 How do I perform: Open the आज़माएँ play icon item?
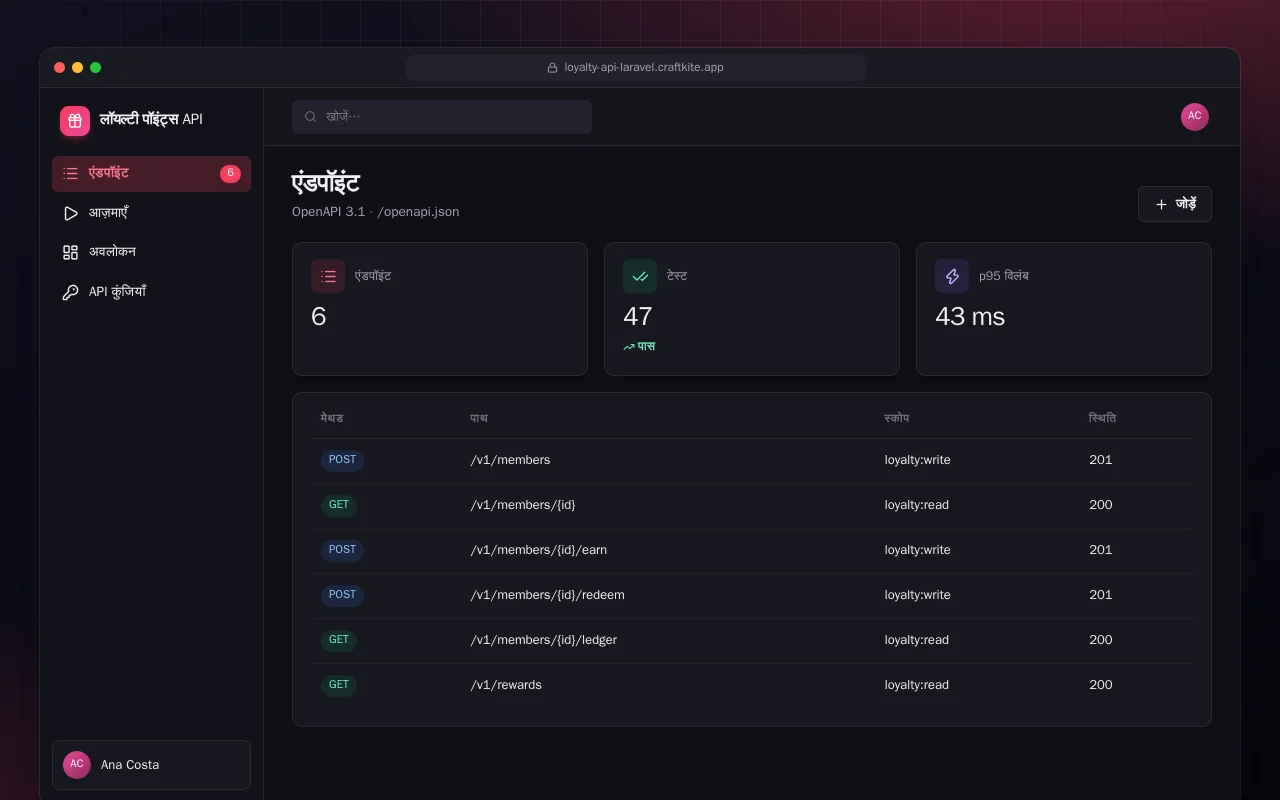[x=151, y=213]
